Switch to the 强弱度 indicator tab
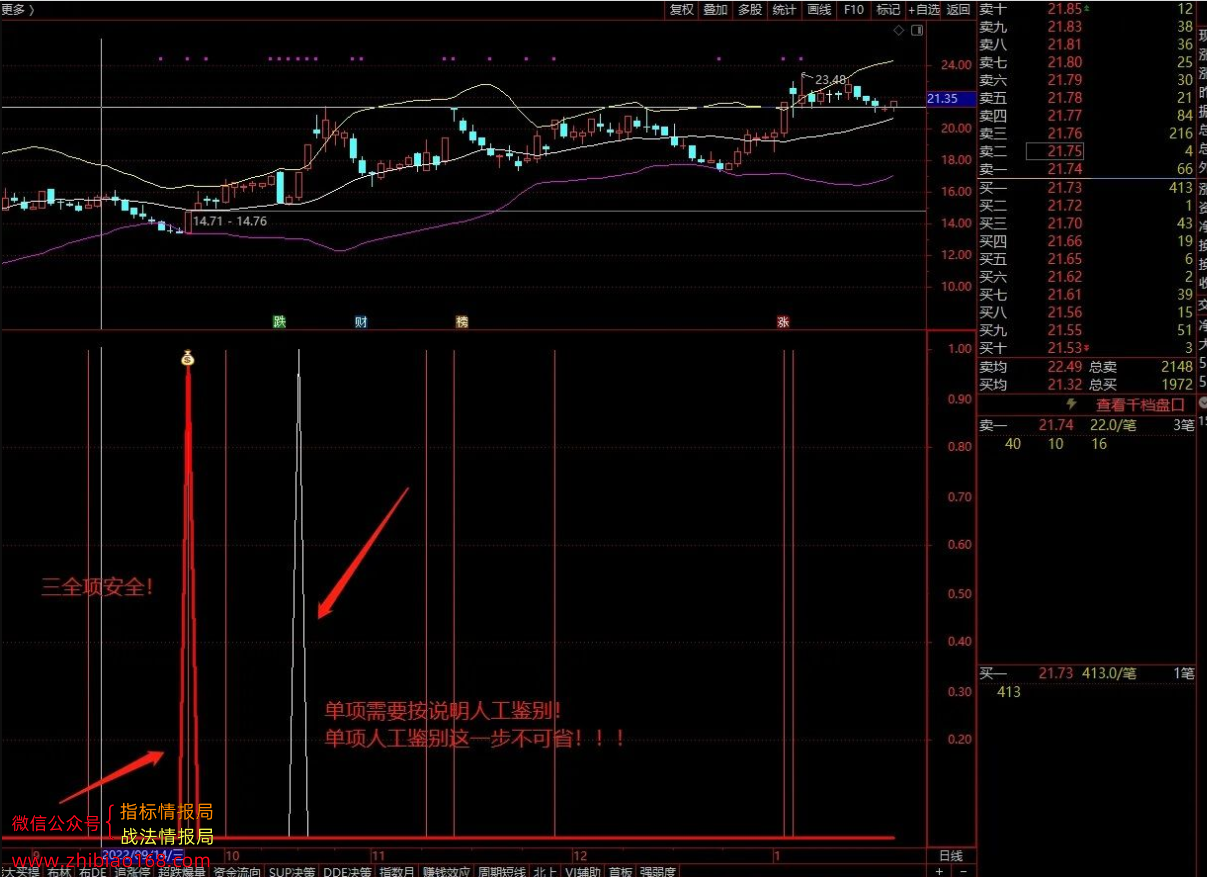 [657, 871]
